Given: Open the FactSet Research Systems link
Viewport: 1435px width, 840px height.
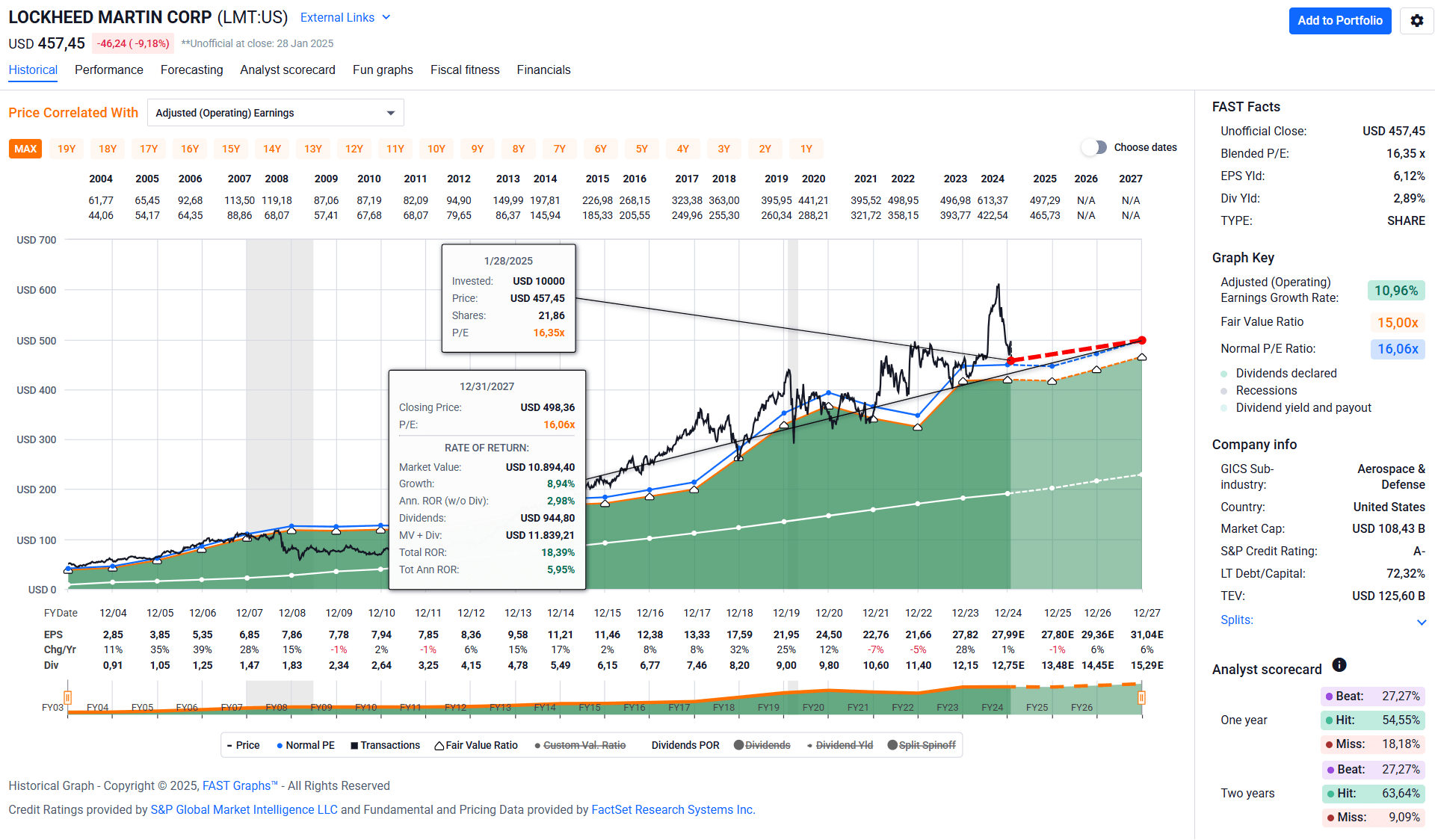Looking at the screenshot, I should pyautogui.click(x=672, y=809).
